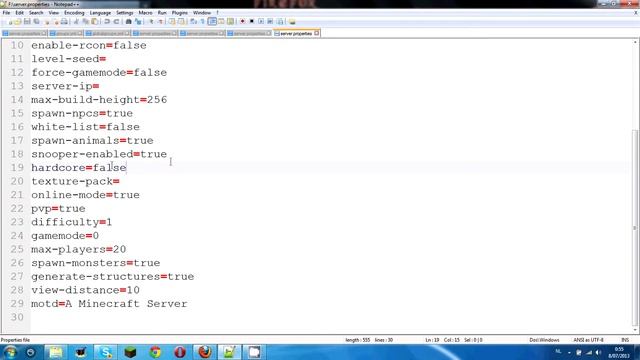Viewport: 640px width, 360px height.
Task: Open the Minecraft block icon in taskbar
Action: pos(130,352)
